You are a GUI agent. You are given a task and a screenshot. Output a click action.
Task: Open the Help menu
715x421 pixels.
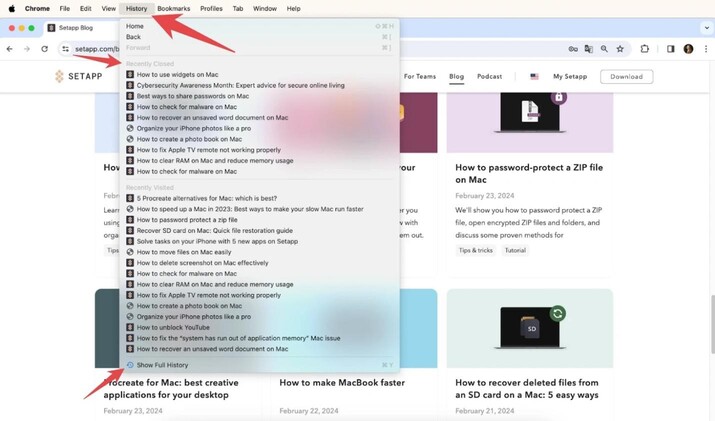click(x=293, y=8)
